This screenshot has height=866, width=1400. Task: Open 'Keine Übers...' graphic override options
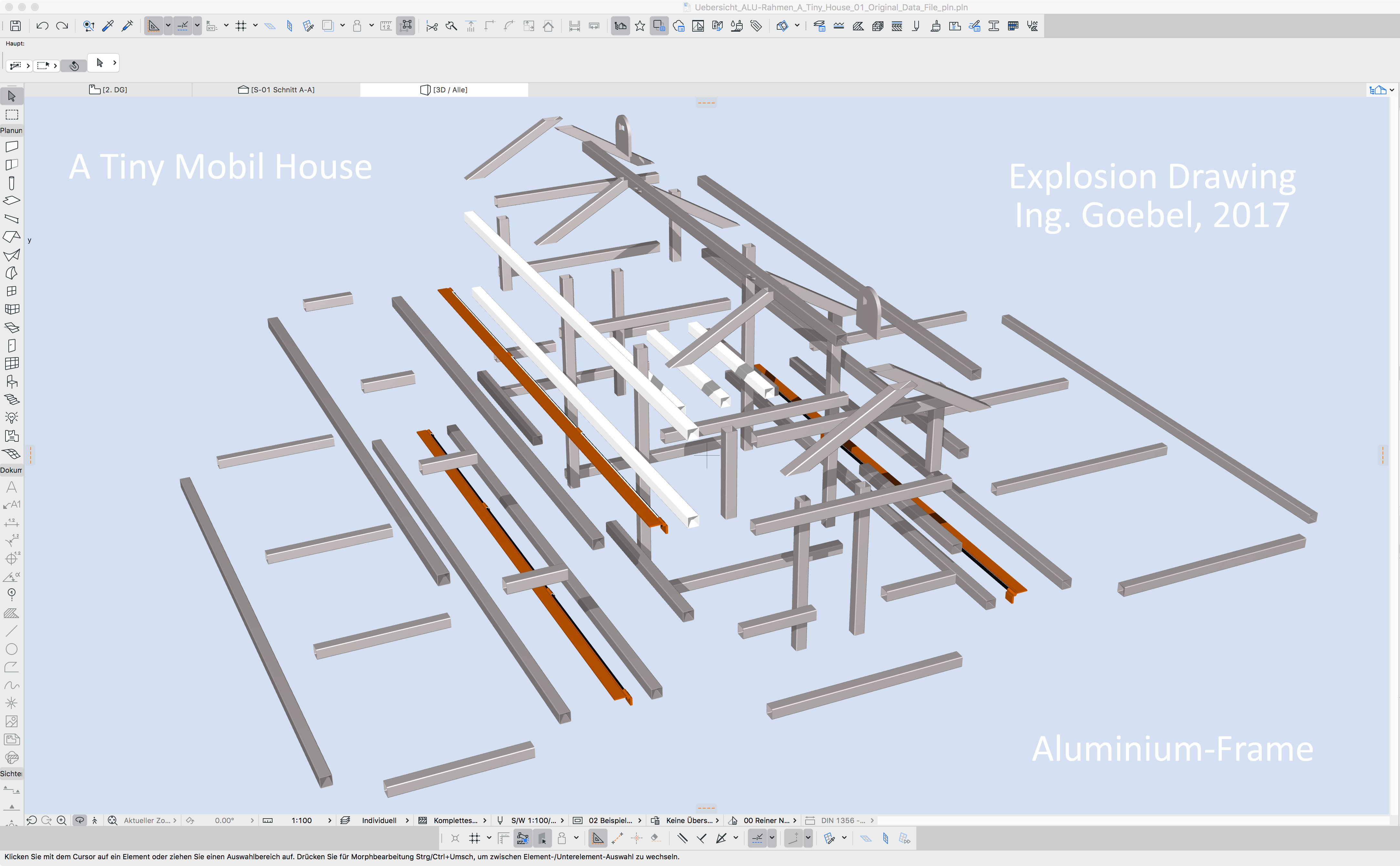(689, 820)
